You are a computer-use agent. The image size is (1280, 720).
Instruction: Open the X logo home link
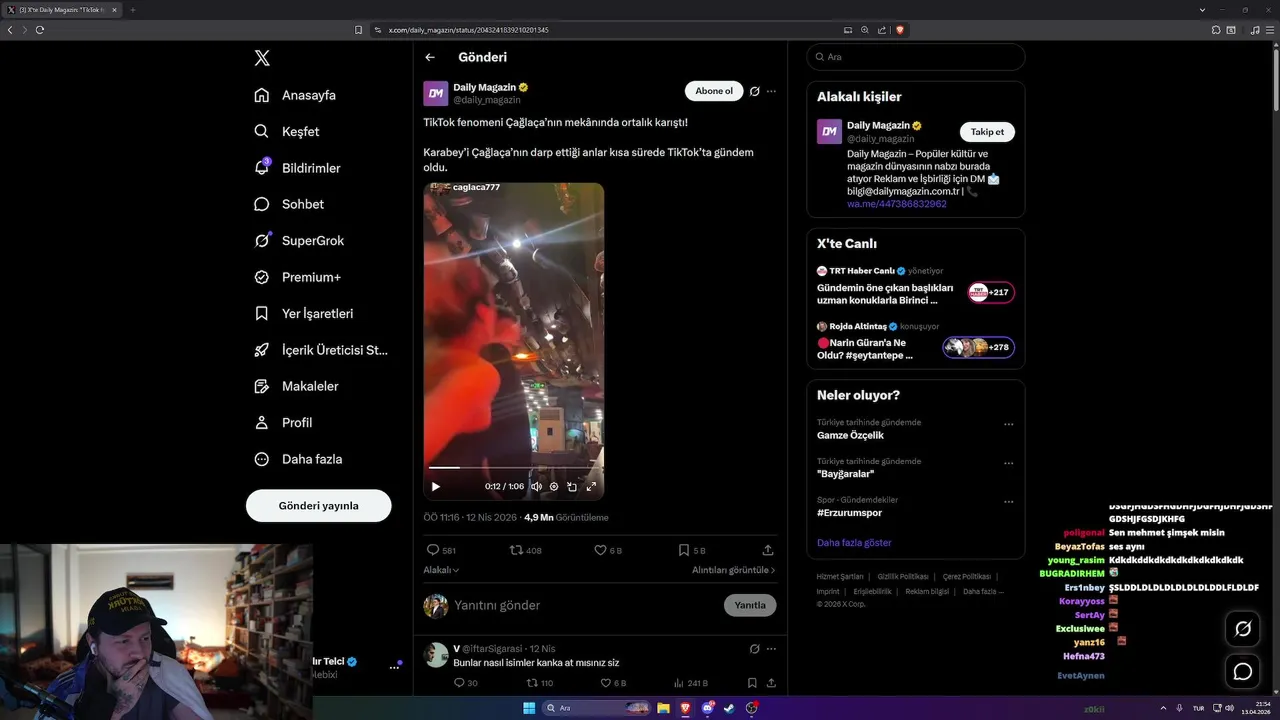point(262,58)
